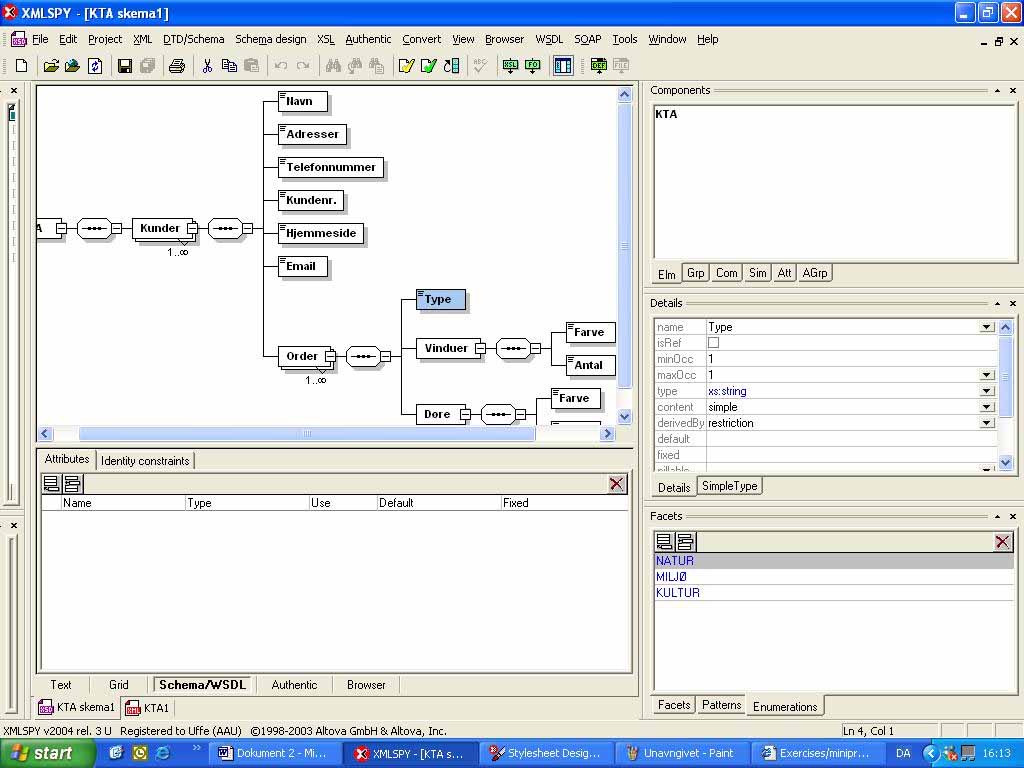Viewport: 1024px width, 768px height.
Task: Open the maxOcc dropdown arrow
Action: (986, 375)
